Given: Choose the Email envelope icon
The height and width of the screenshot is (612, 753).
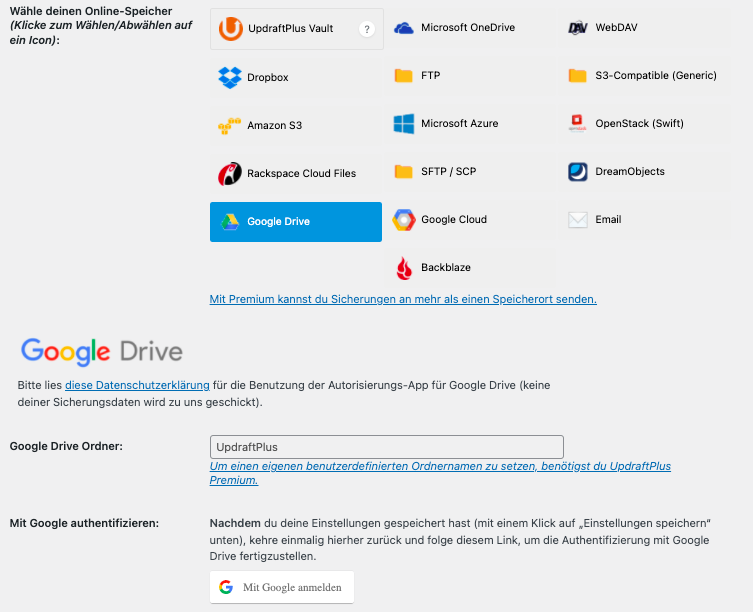Looking at the screenshot, I should 578,220.
